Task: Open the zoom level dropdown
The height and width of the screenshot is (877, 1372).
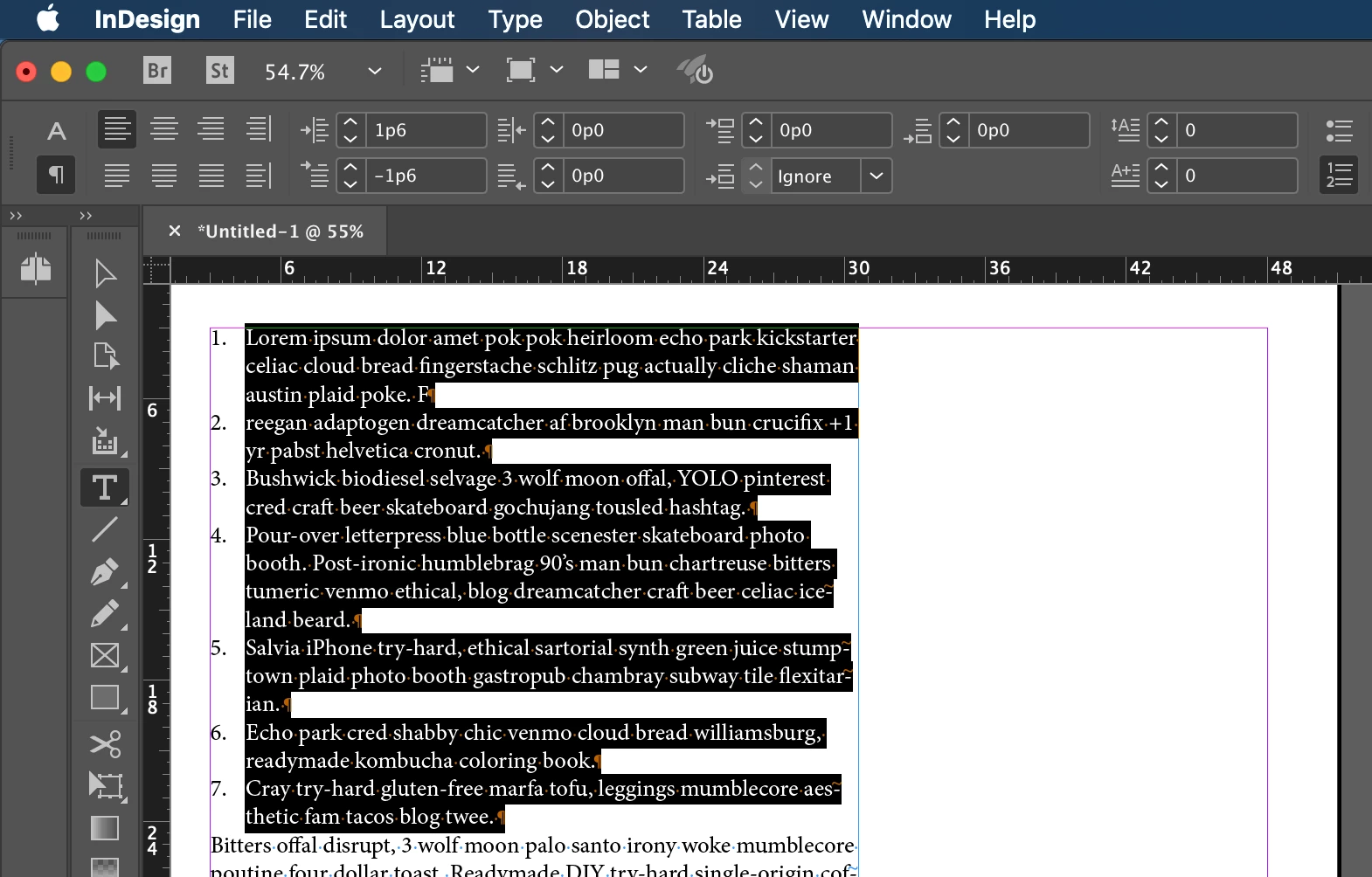Action: click(x=375, y=71)
